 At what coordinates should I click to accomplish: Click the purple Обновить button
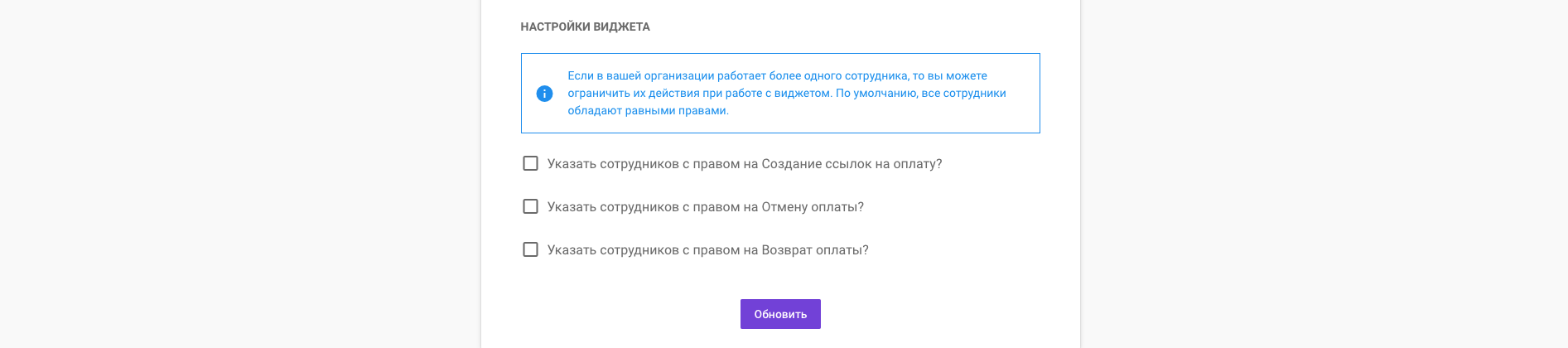780,314
